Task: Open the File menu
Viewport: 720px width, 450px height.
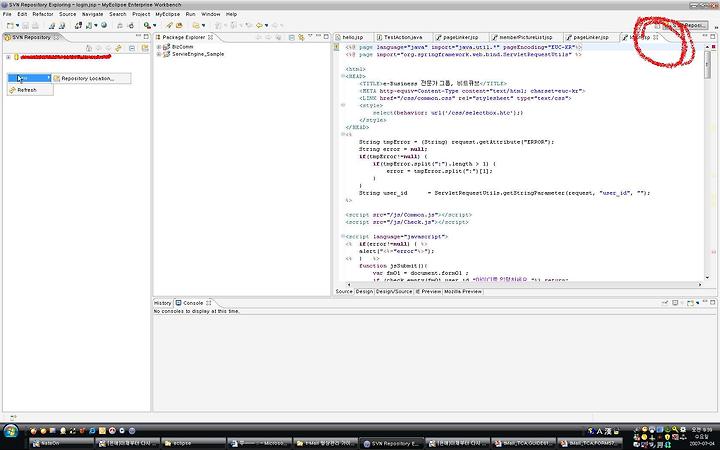Action: point(7,14)
